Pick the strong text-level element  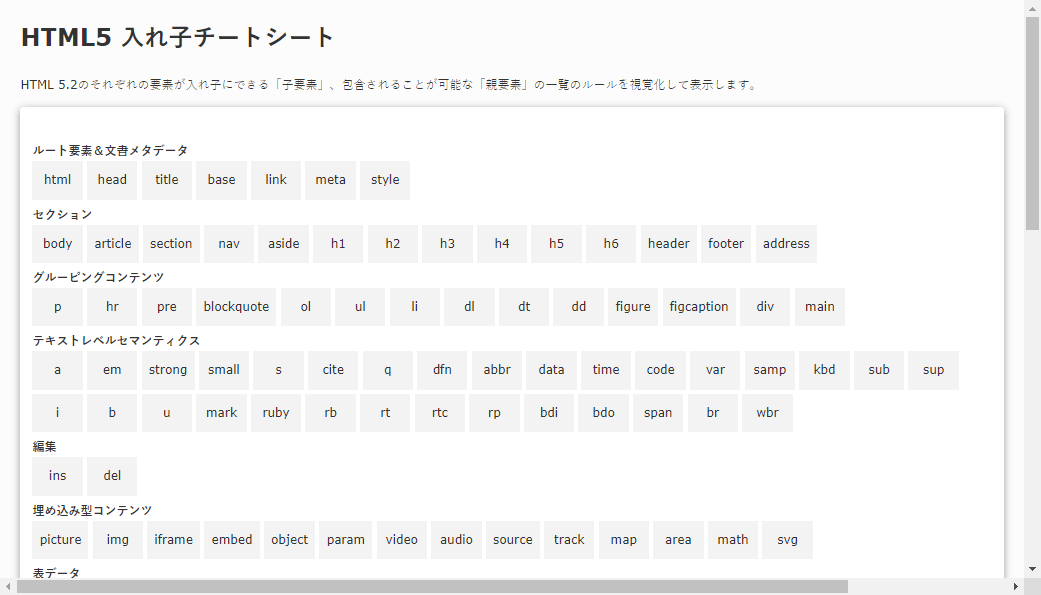coord(168,370)
